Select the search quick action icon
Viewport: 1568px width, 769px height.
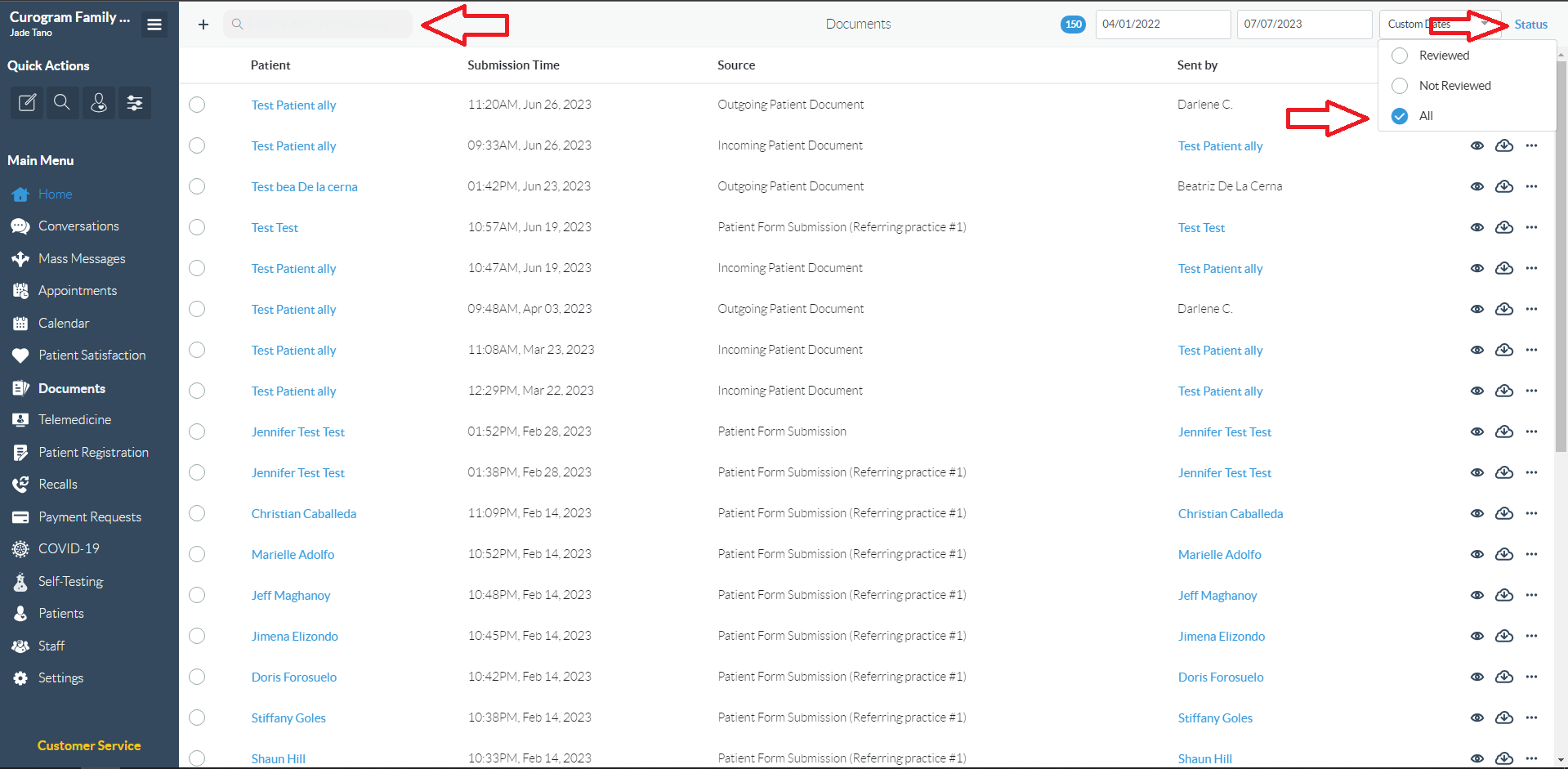62,103
